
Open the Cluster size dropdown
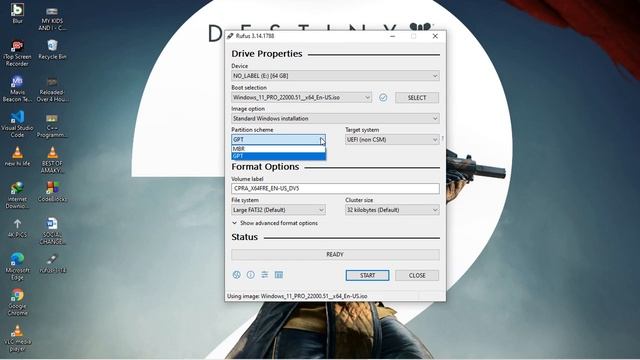click(x=392, y=210)
